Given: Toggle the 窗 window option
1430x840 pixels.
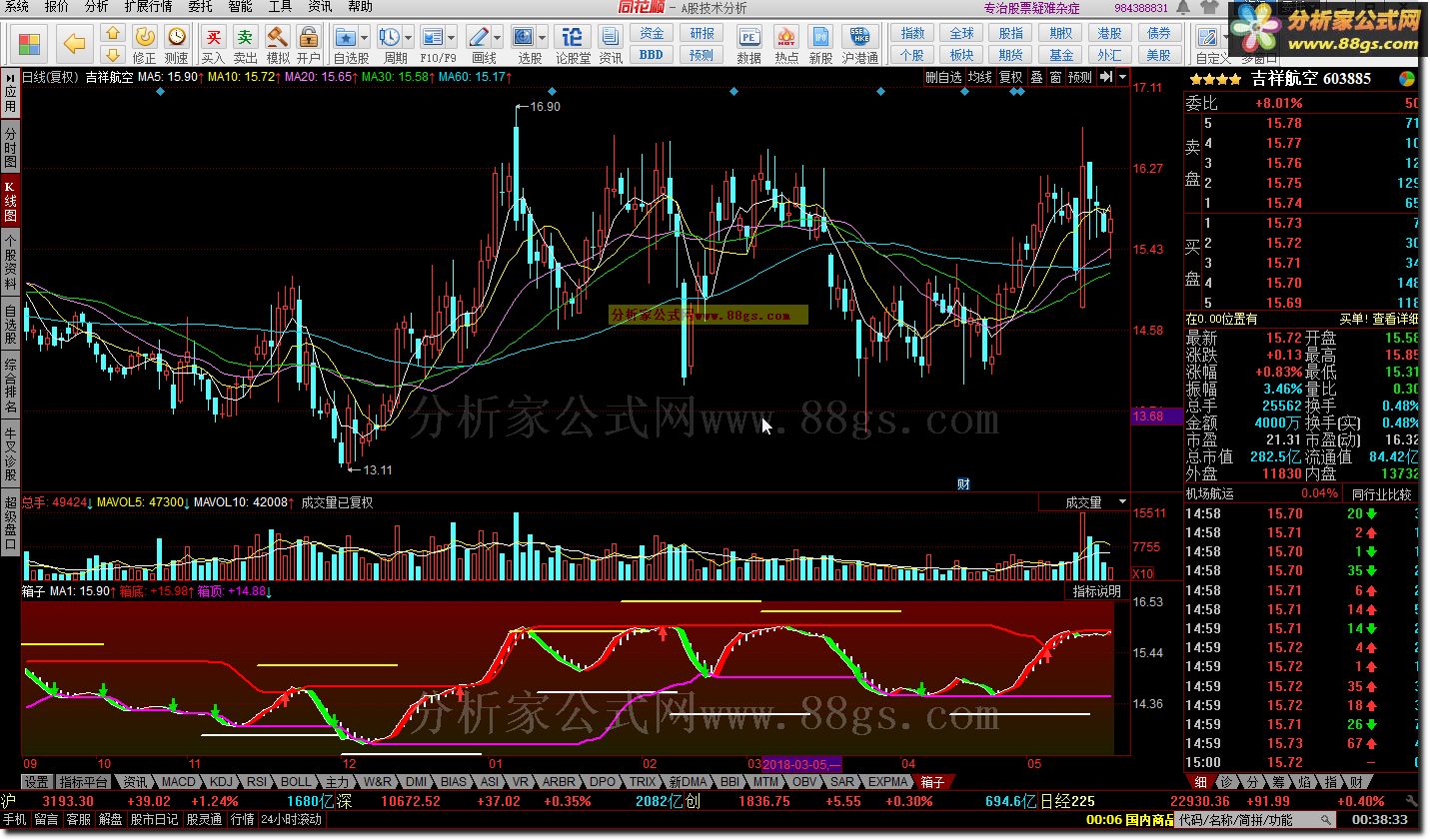Looking at the screenshot, I should (x=1056, y=77).
